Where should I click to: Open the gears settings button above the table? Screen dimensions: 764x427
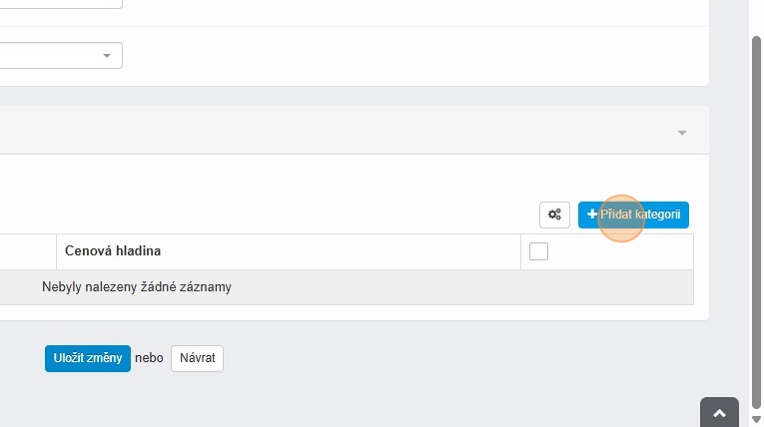click(554, 214)
